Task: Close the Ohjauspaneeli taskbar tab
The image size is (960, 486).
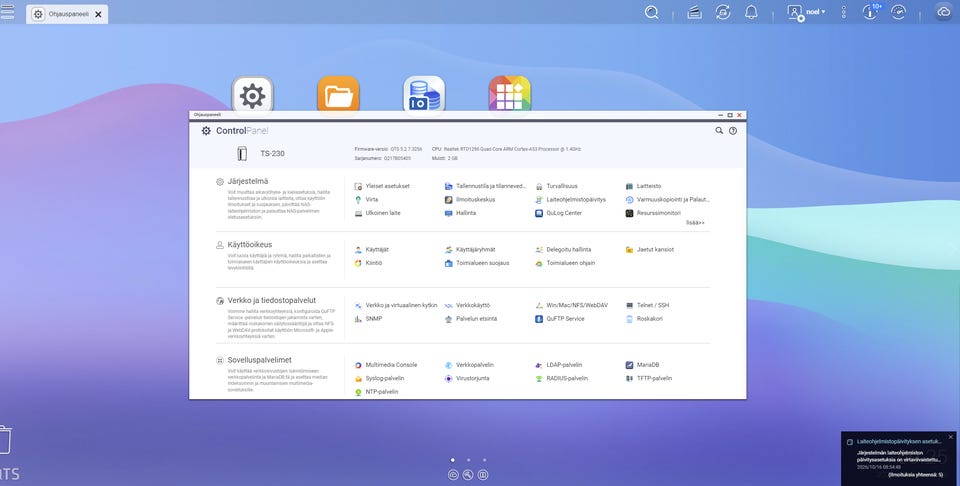Action: click(x=98, y=14)
